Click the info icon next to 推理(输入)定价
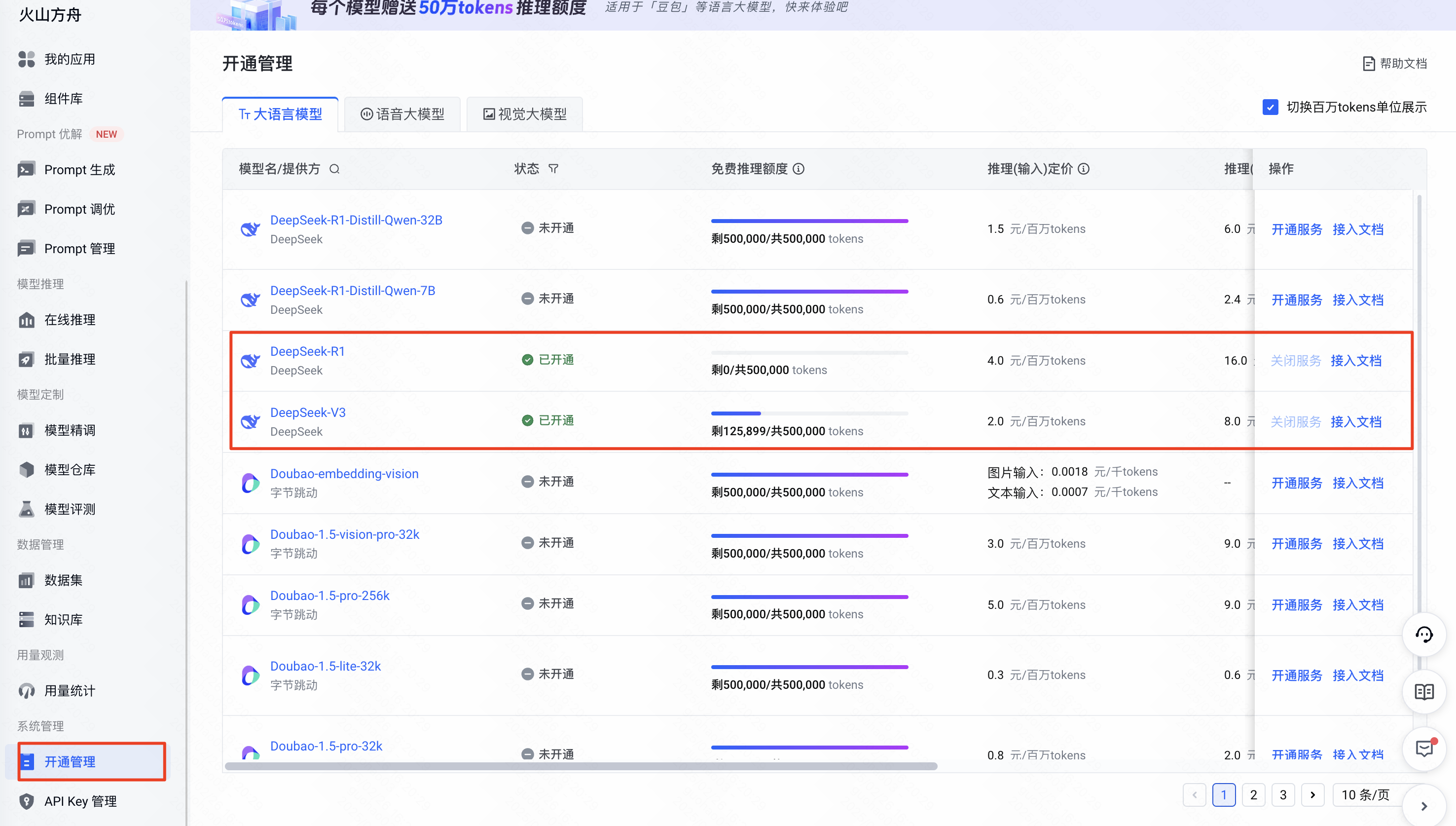The height and width of the screenshot is (826, 1456). 1084,169
